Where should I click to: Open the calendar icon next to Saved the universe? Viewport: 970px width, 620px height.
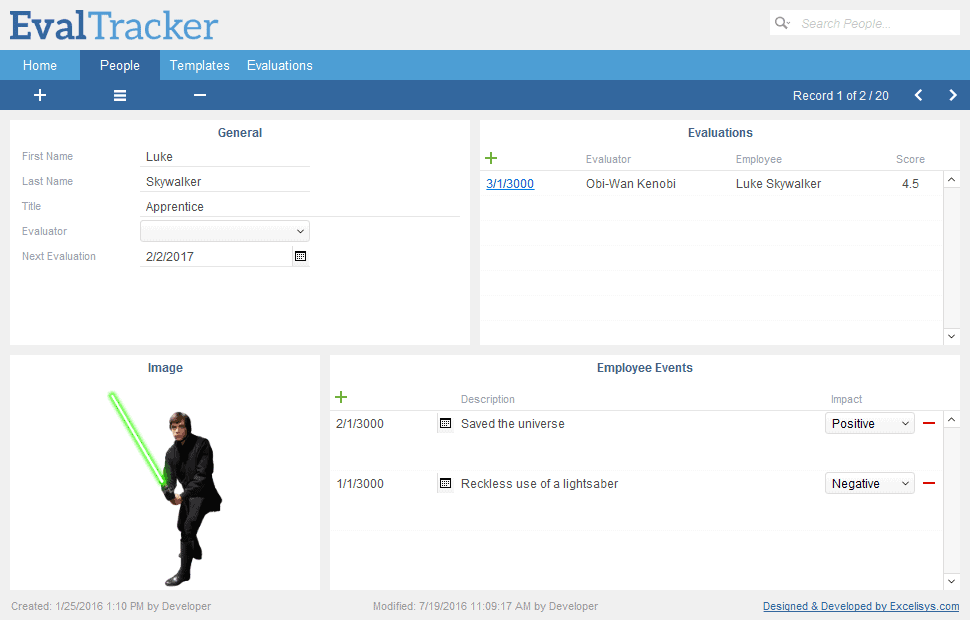(445, 423)
